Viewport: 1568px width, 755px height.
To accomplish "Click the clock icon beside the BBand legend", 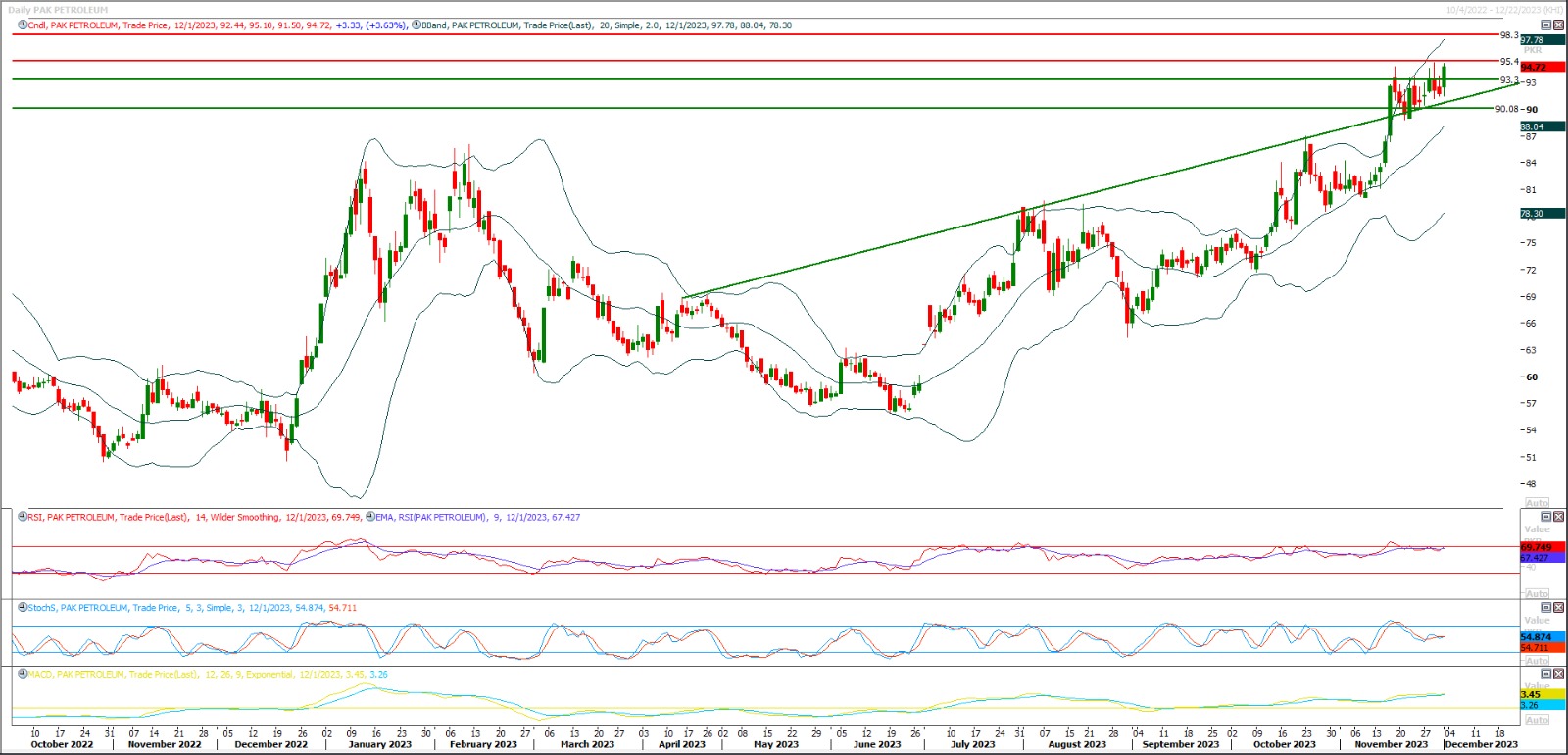I will pyautogui.click(x=416, y=25).
